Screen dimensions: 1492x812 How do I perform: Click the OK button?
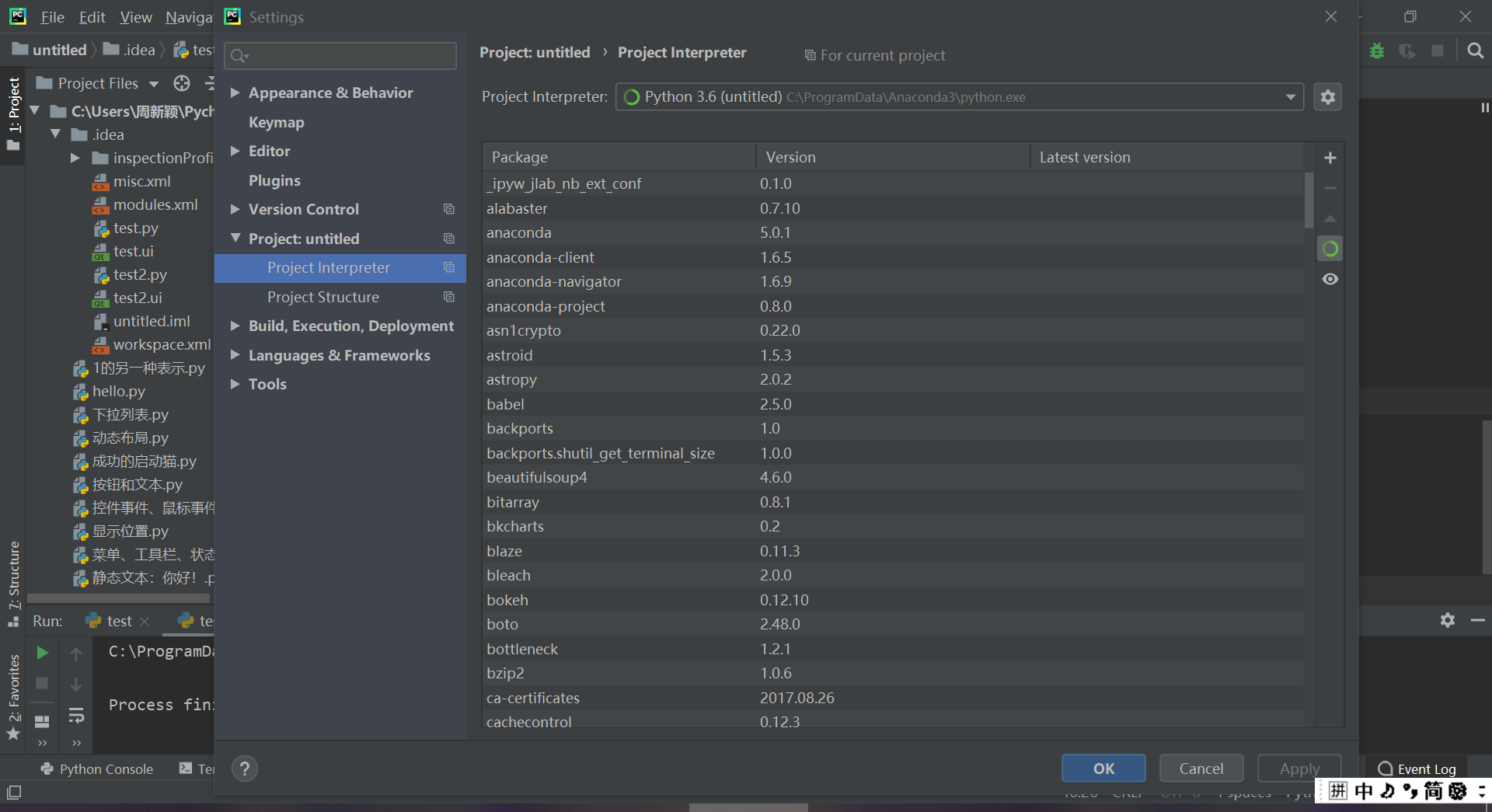click(x=1103, y=768)
